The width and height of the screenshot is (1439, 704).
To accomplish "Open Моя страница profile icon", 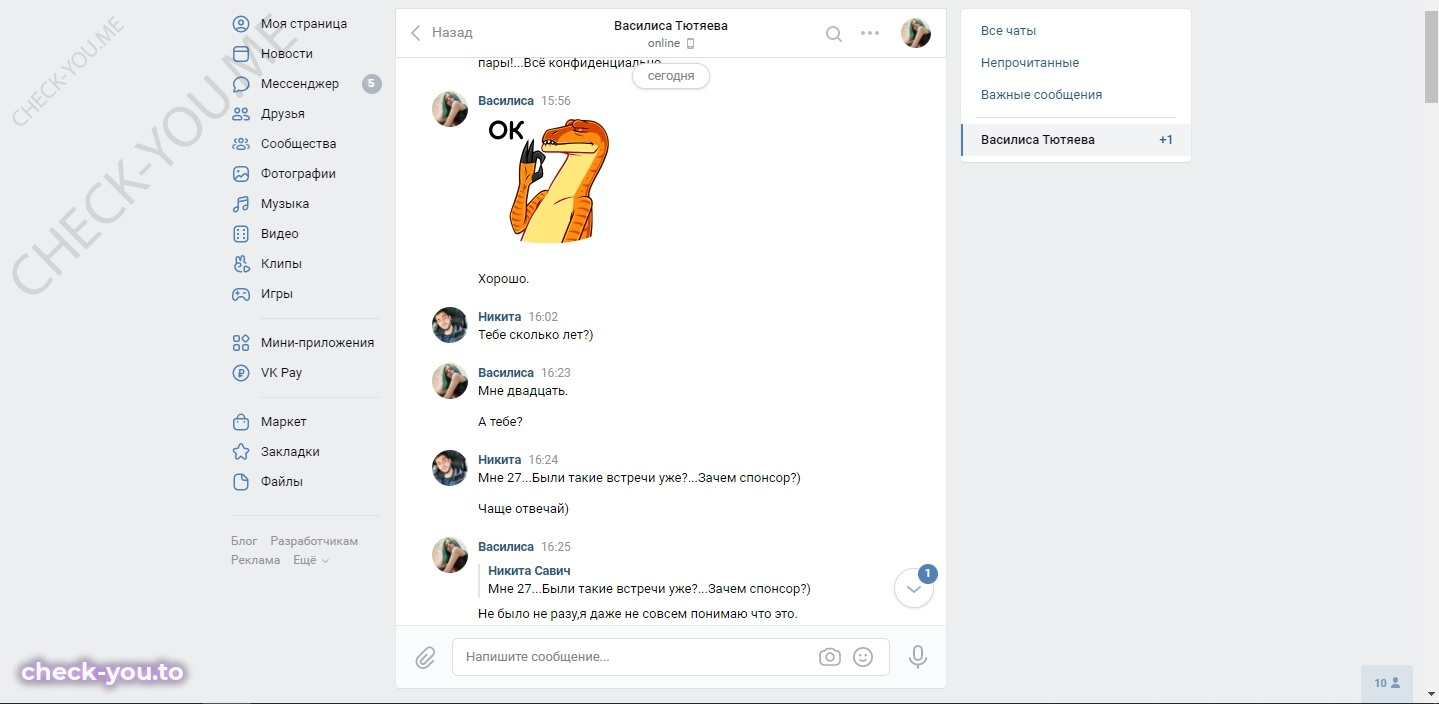I will tap(240, 24).
